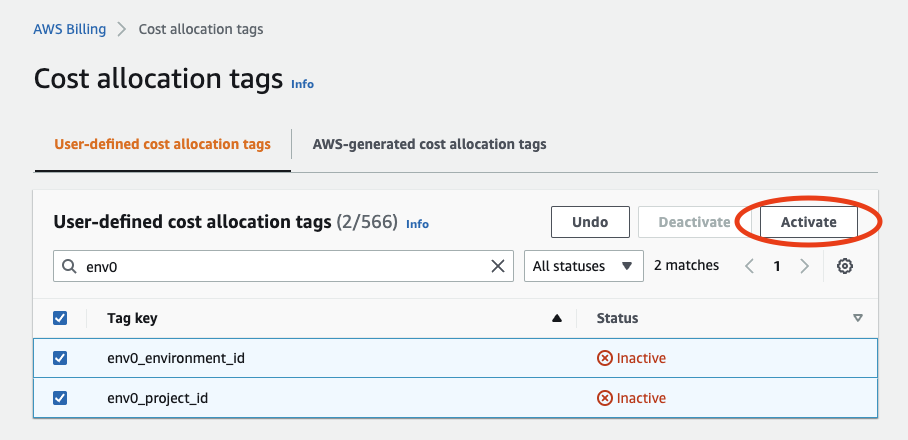Uncheck the env0_project_id row checkbox
Screen dimensions: 908x440
60,398
